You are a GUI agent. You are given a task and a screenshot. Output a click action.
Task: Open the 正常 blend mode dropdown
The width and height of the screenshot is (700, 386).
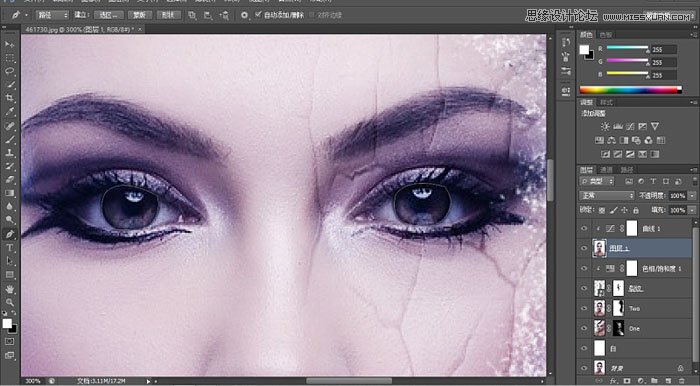click(x=607, y=195)
